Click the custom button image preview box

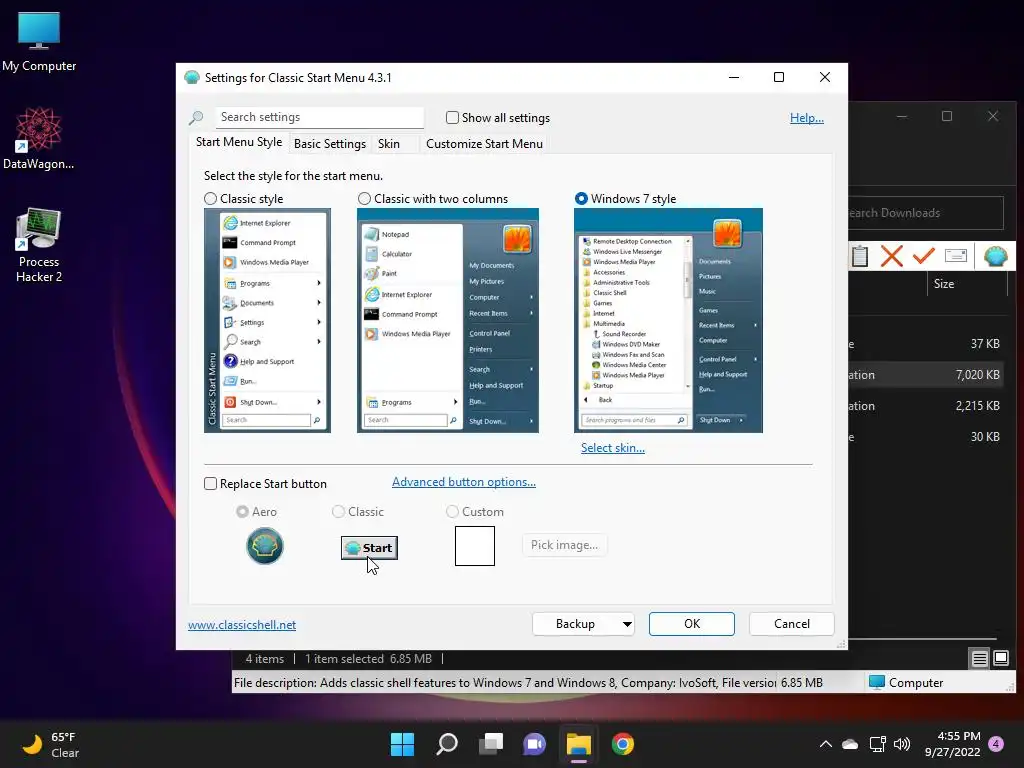[475, 546]
